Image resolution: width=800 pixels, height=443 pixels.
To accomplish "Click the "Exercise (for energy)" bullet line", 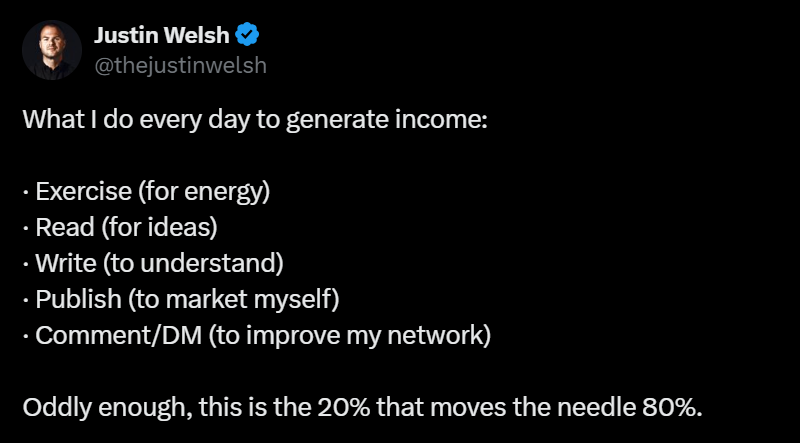I will pos(146,192).
